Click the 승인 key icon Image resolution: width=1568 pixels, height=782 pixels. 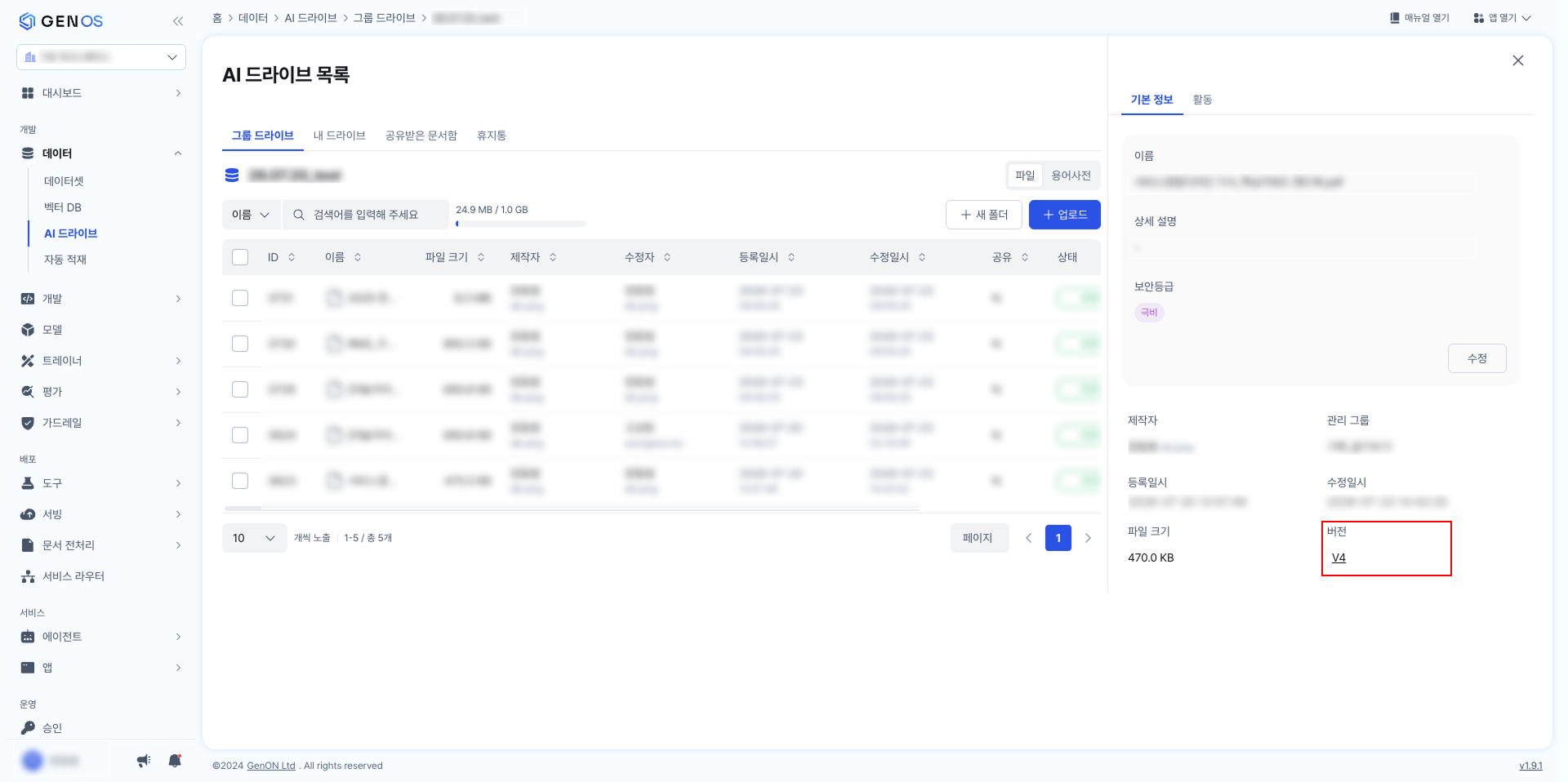[x=28, y=728]
